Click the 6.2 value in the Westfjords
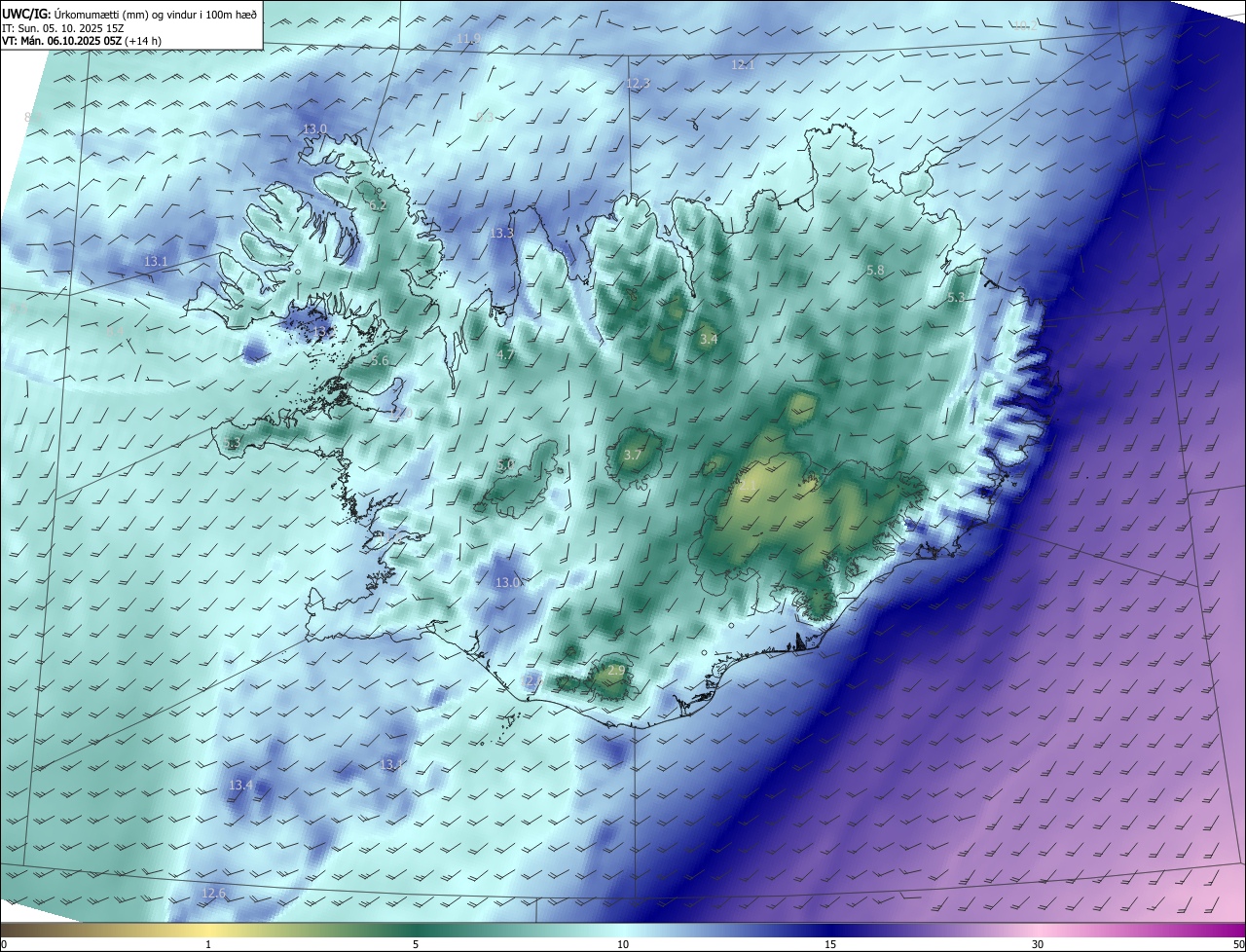The image size is (1246, 952). 378,205
